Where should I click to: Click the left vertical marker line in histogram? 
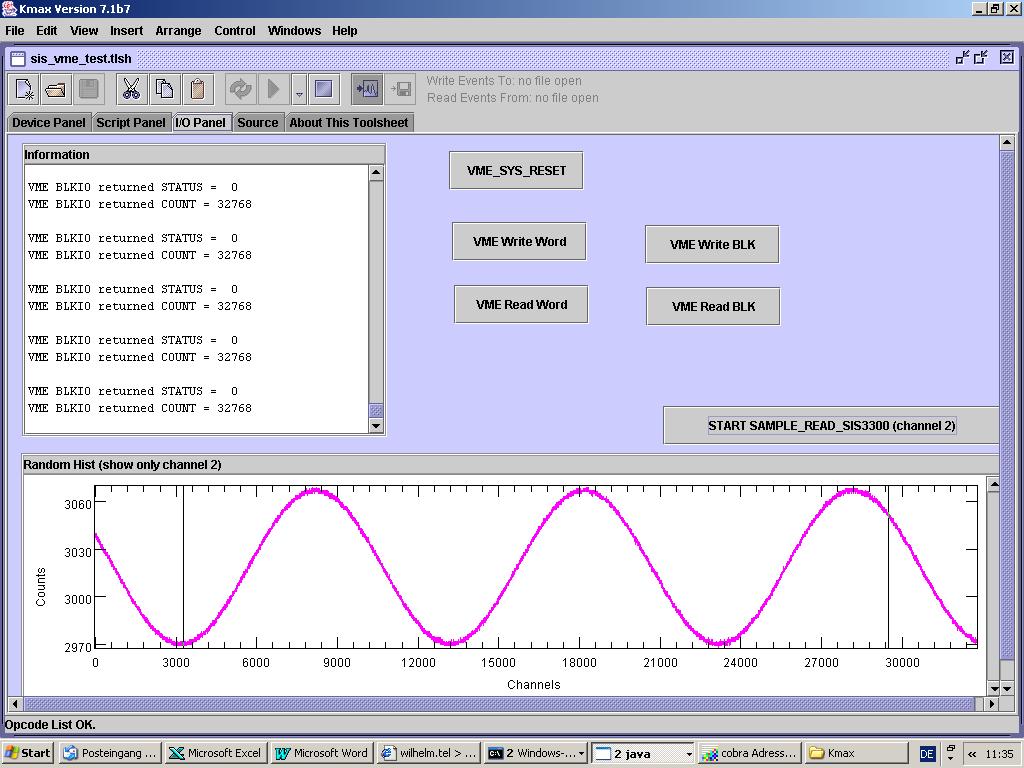pos(184,566)
